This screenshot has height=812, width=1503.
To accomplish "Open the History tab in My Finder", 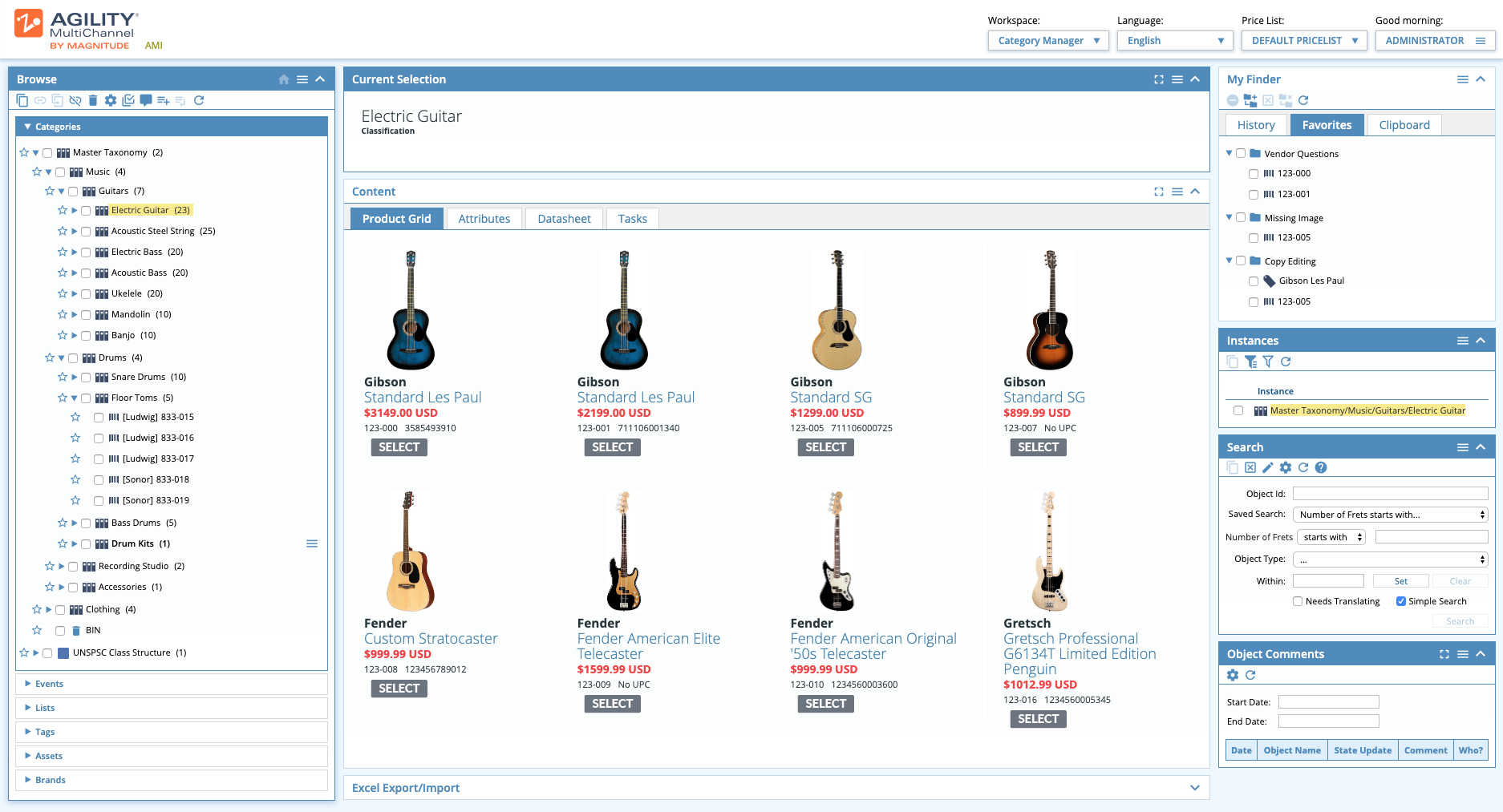I will (x=1255, y=124).
